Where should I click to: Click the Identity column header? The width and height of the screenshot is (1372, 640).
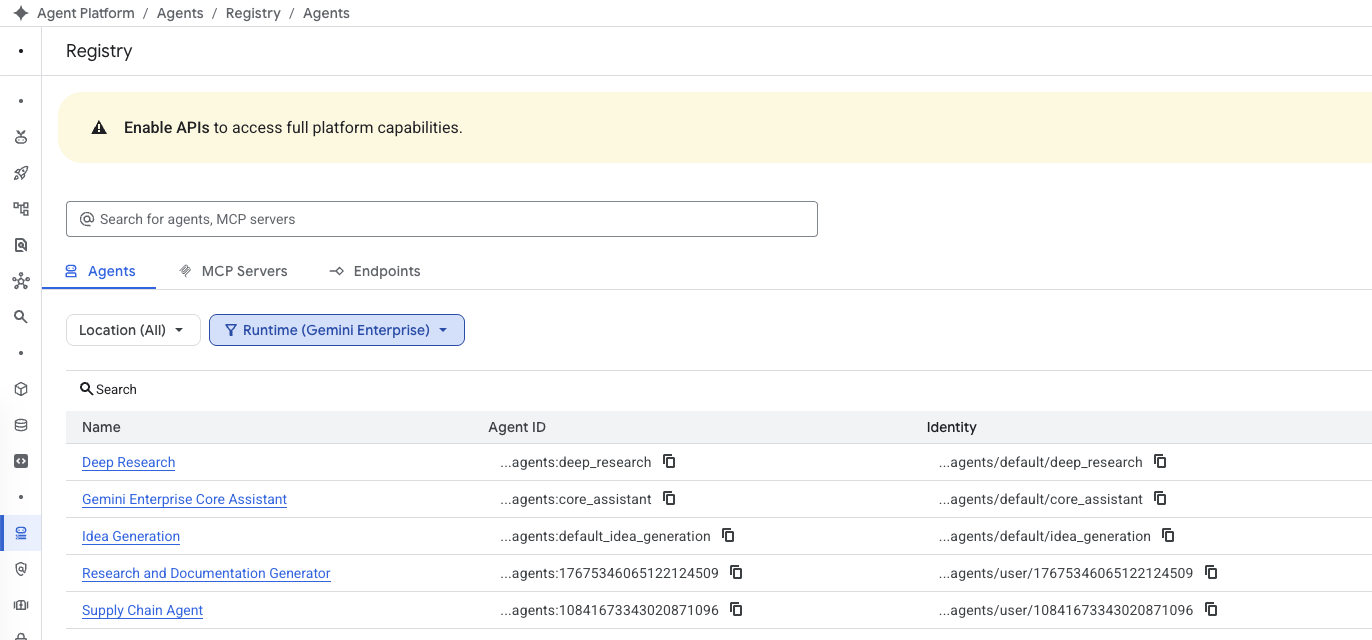(x=952, y=427)
